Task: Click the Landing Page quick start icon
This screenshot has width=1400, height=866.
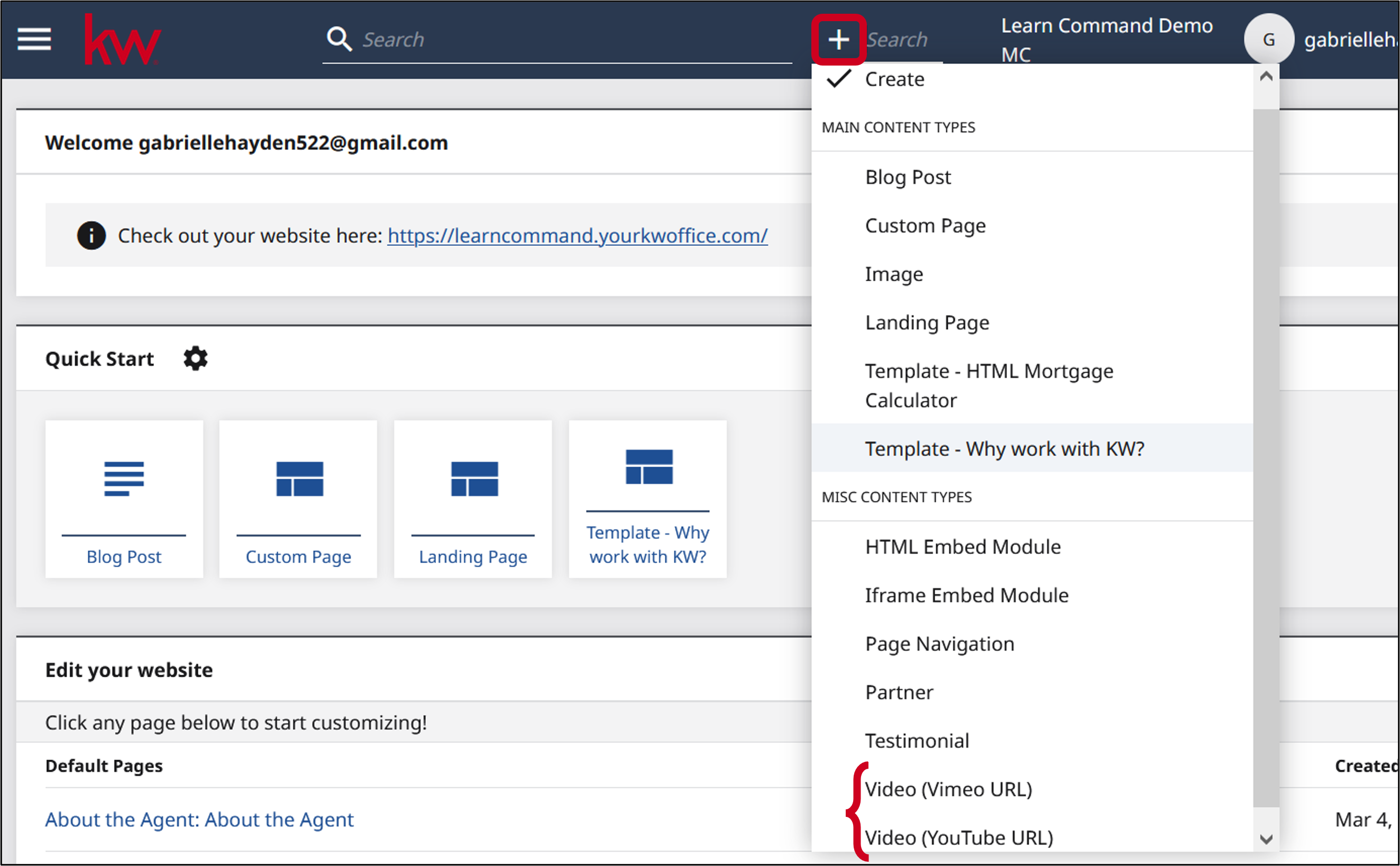Action: pos(474,478)
